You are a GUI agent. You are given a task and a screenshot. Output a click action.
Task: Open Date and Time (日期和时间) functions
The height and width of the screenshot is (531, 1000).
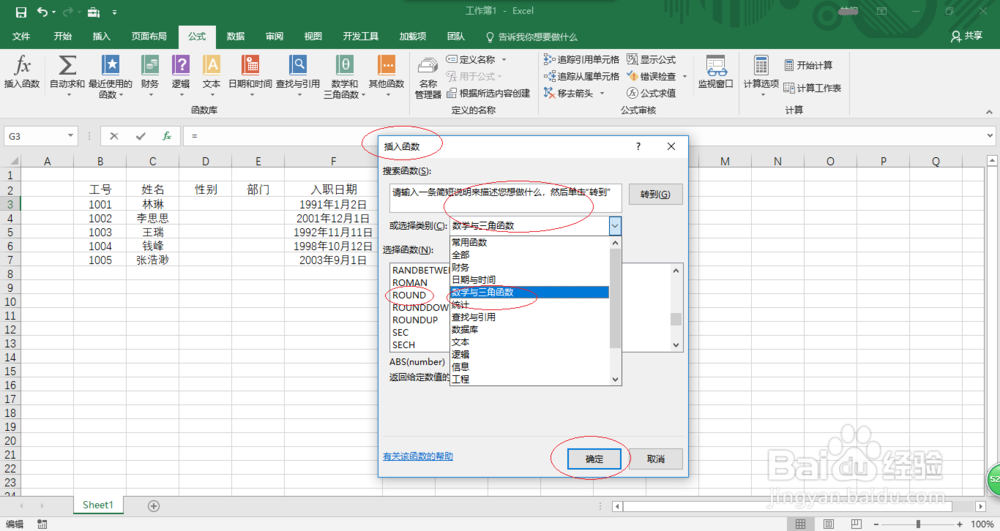tap(250, 75)
